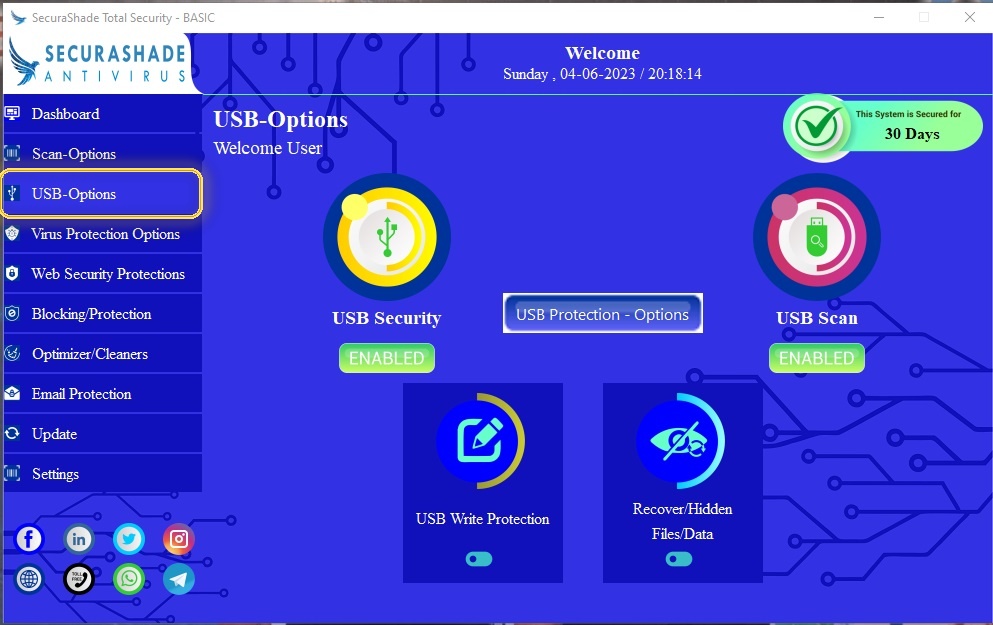
Task: Click the Optimizer/Cleaners icon
Action: [12, 353]
